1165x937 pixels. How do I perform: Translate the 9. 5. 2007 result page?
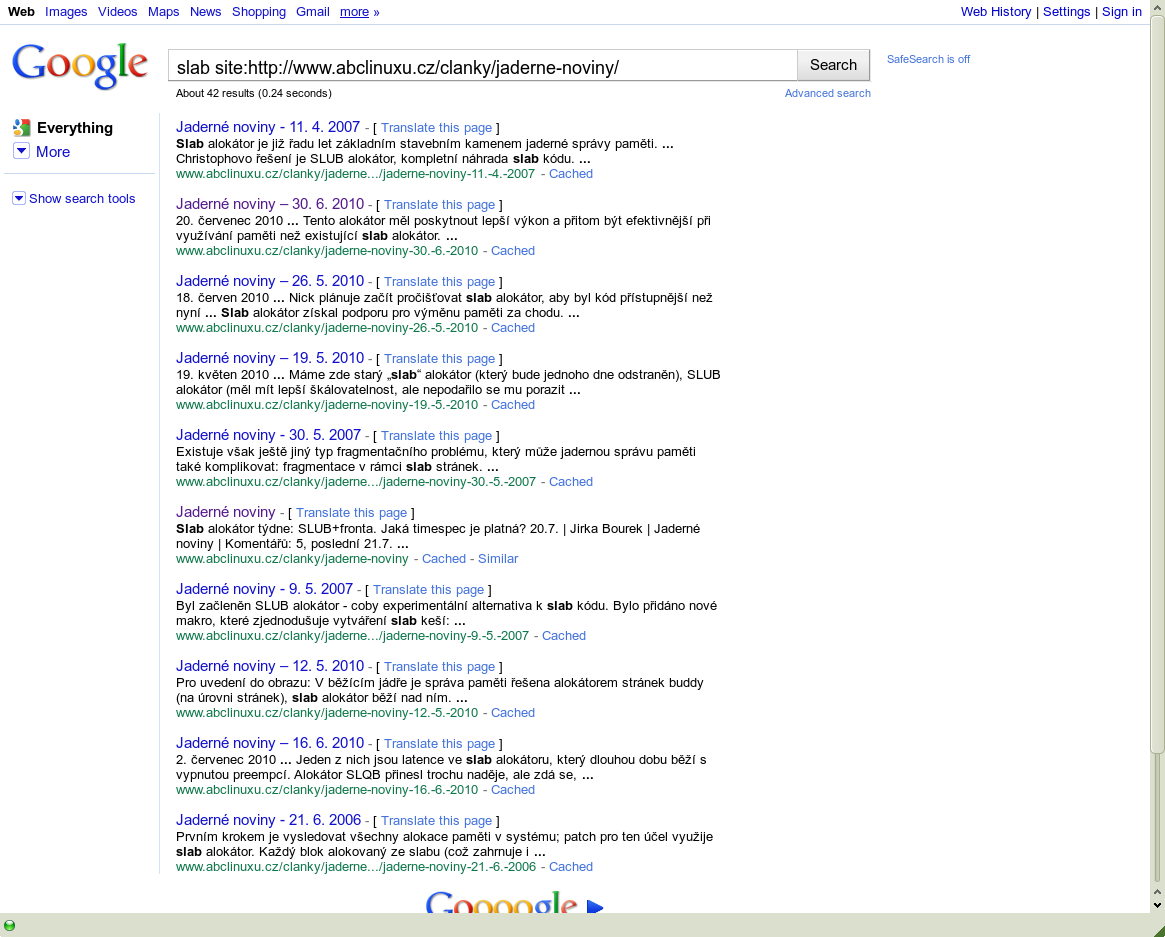428,590
